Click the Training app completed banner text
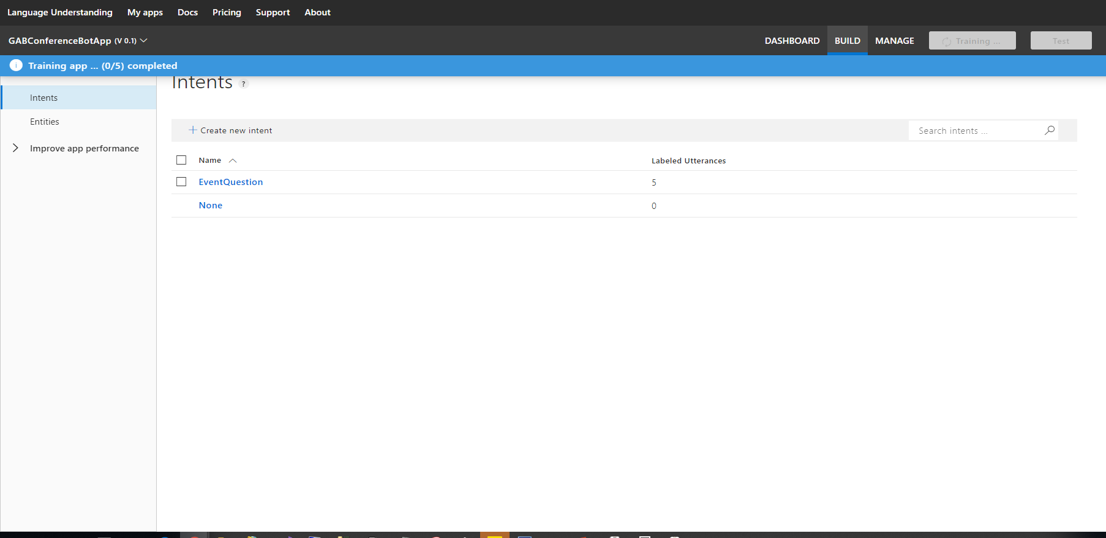The width and height of the screenshot is (1106, 538). (103, 66)
